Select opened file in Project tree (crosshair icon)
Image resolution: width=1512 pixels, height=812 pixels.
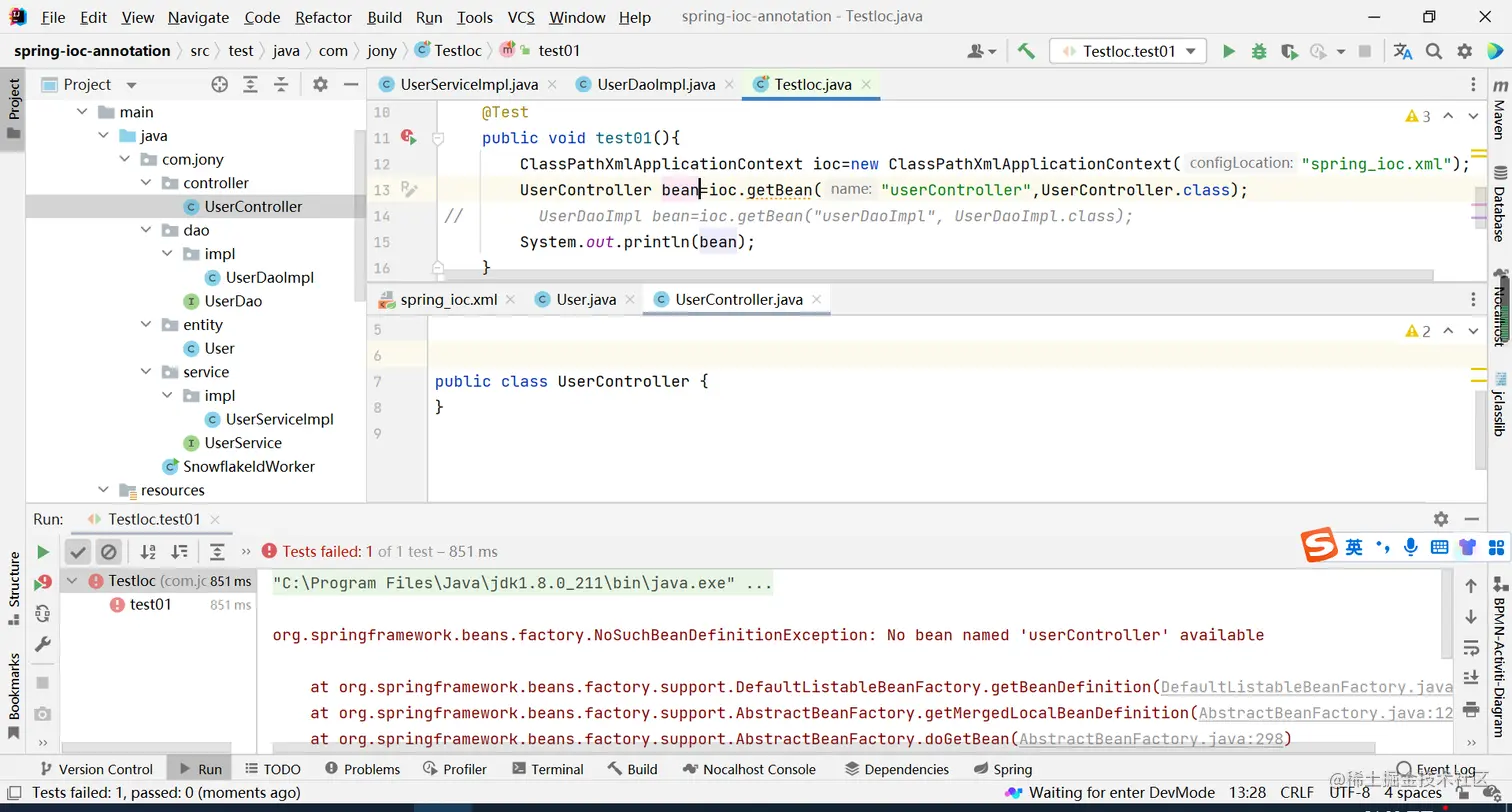point(220,85)
